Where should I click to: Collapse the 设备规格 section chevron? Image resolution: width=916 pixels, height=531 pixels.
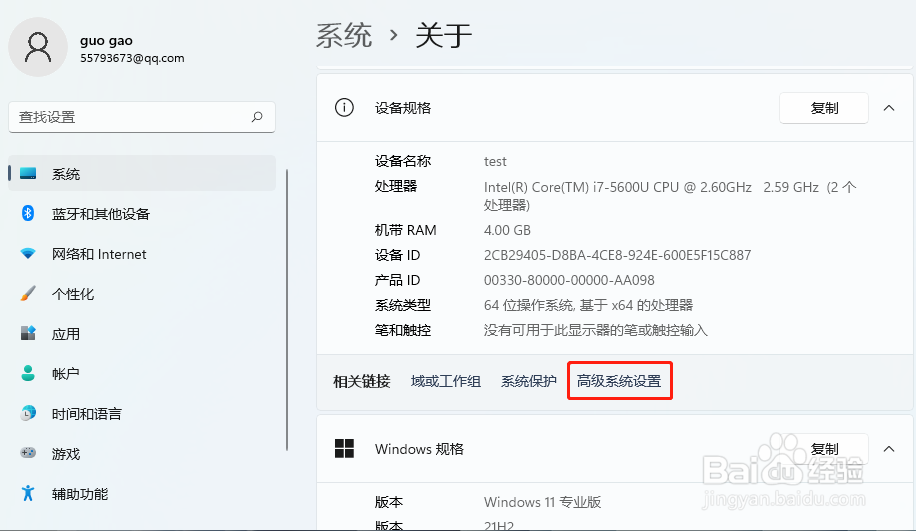point(889,108)
